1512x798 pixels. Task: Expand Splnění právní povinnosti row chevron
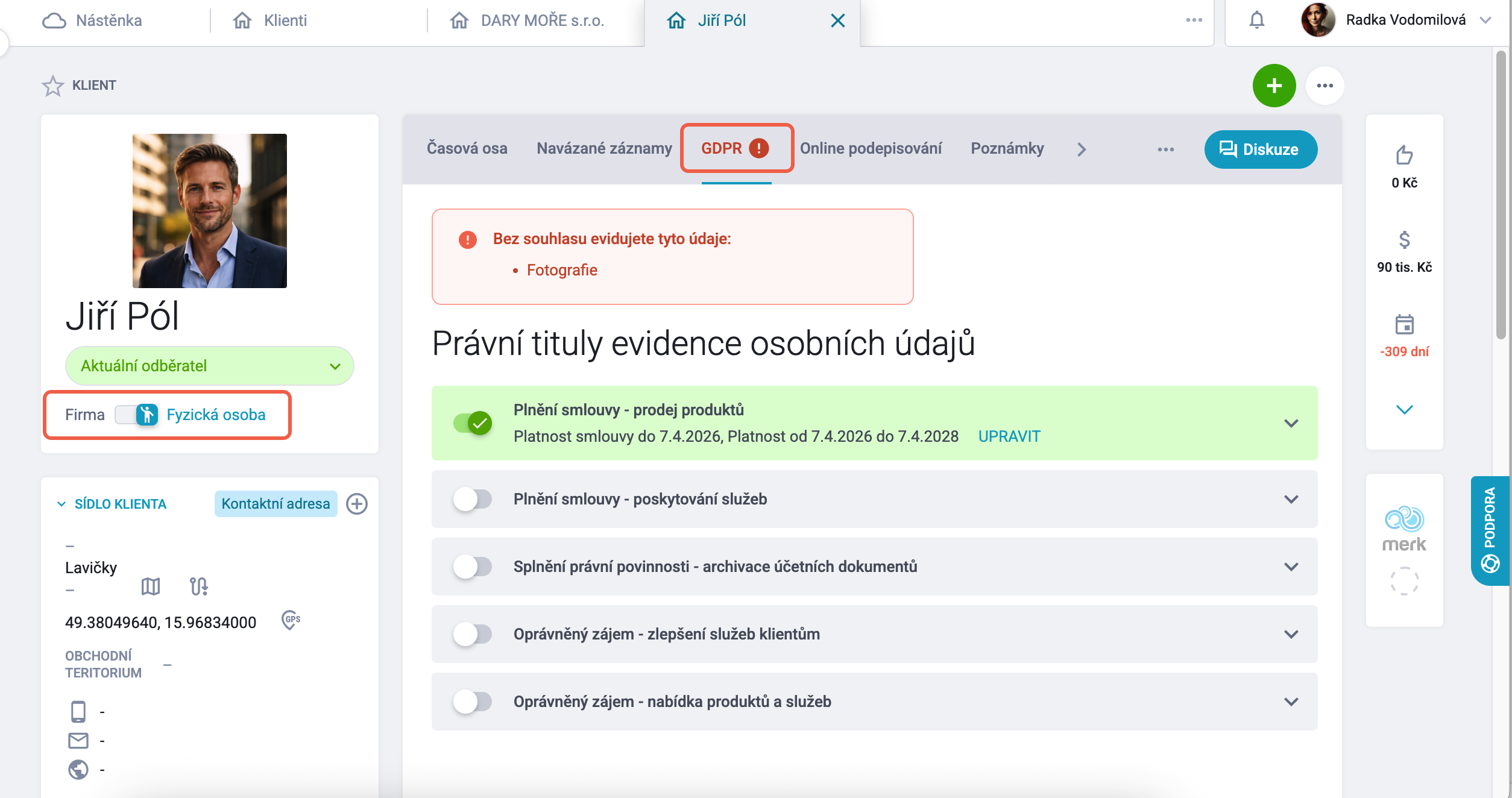[x=1291, y=567]
